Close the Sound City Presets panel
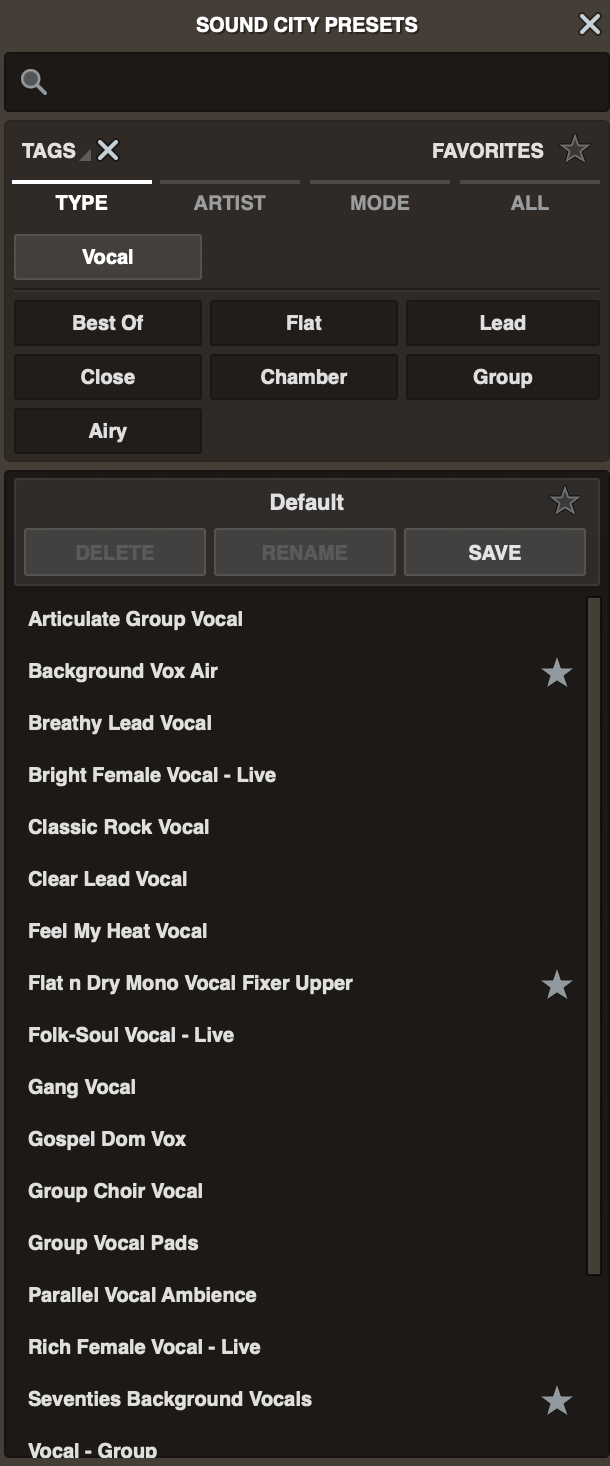This screenshot has height=1466, width=610. pos(590,25)
